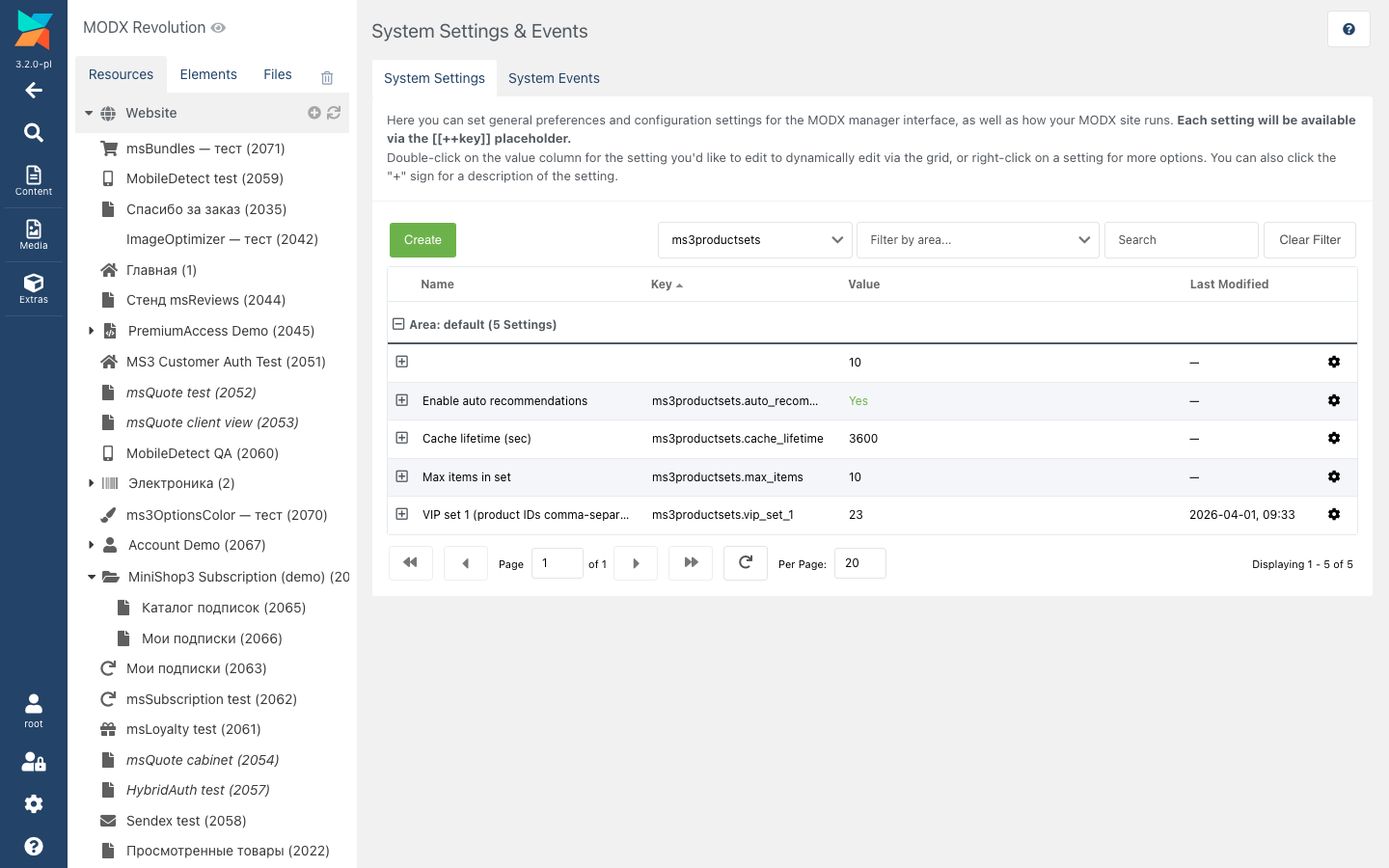1389x868 pixels.
Task: Switch to the Resources tab
Action: pos(121,74)
